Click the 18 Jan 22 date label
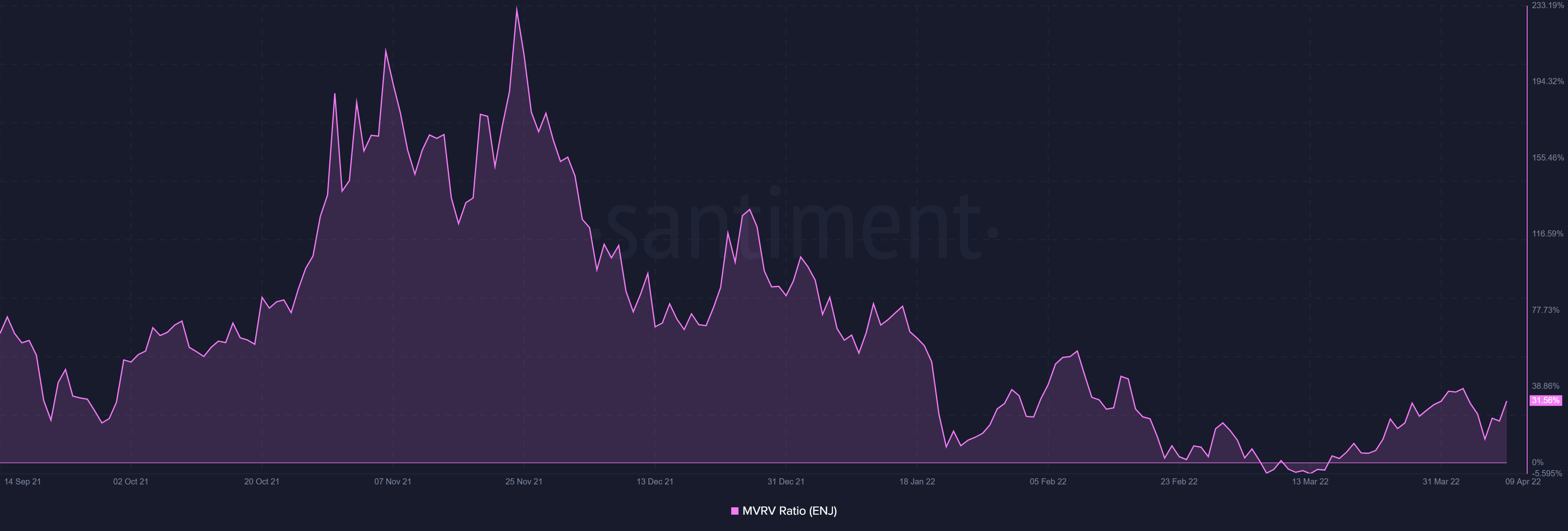The height and width of the screenshot is (531, 1568). [x=917, y=482]
